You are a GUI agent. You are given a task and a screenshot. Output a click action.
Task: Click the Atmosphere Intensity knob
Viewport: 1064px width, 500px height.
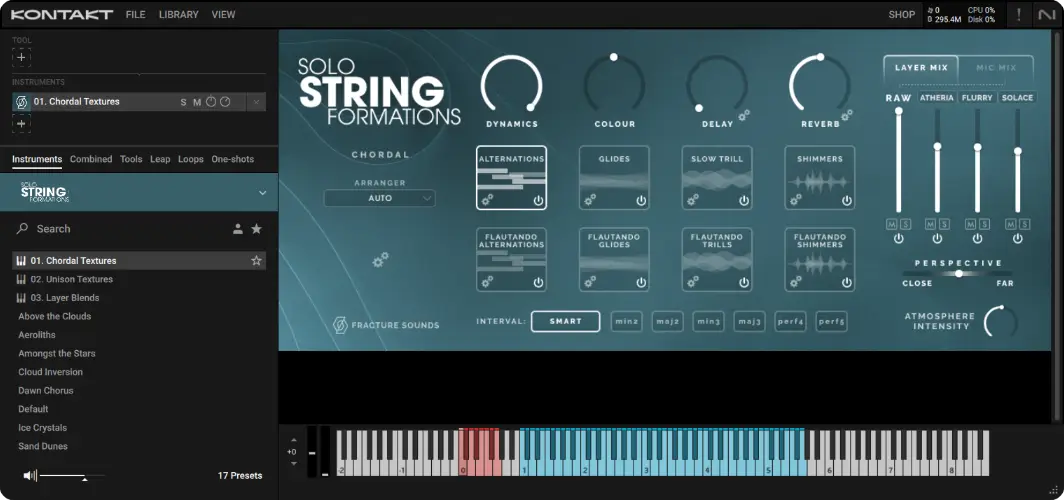(1000, 321)
